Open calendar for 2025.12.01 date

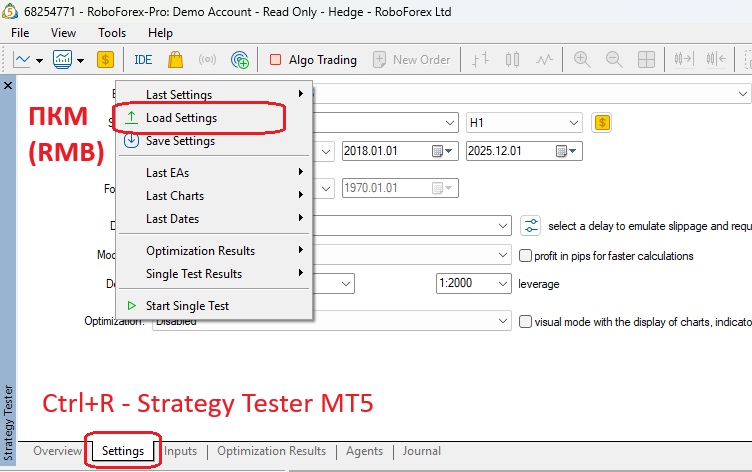point(566,151)
